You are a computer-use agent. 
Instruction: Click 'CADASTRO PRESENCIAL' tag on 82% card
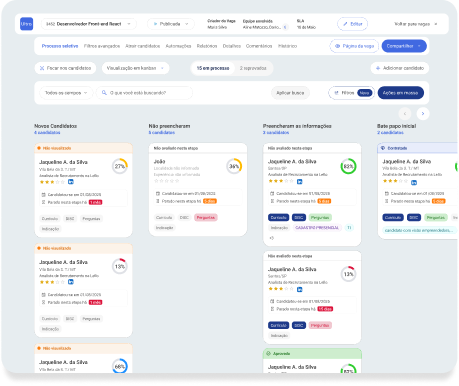pyautogui.click(x=317, y=228)
